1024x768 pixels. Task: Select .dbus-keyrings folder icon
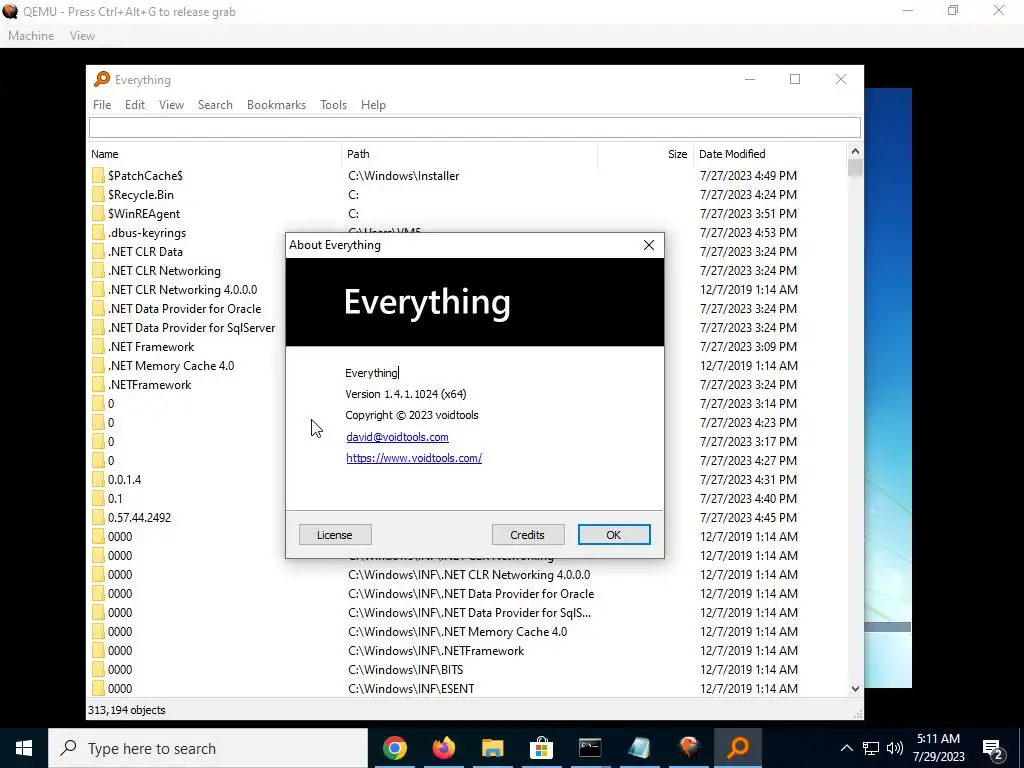(x=98, y=232)
